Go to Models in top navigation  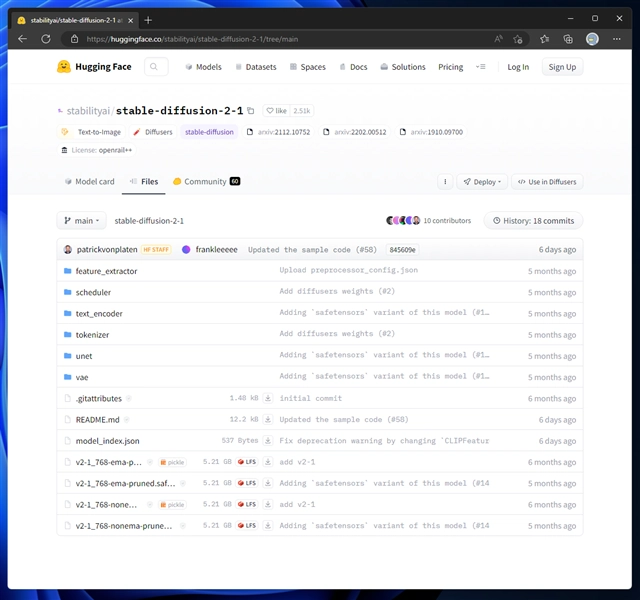tap(203, 67)
